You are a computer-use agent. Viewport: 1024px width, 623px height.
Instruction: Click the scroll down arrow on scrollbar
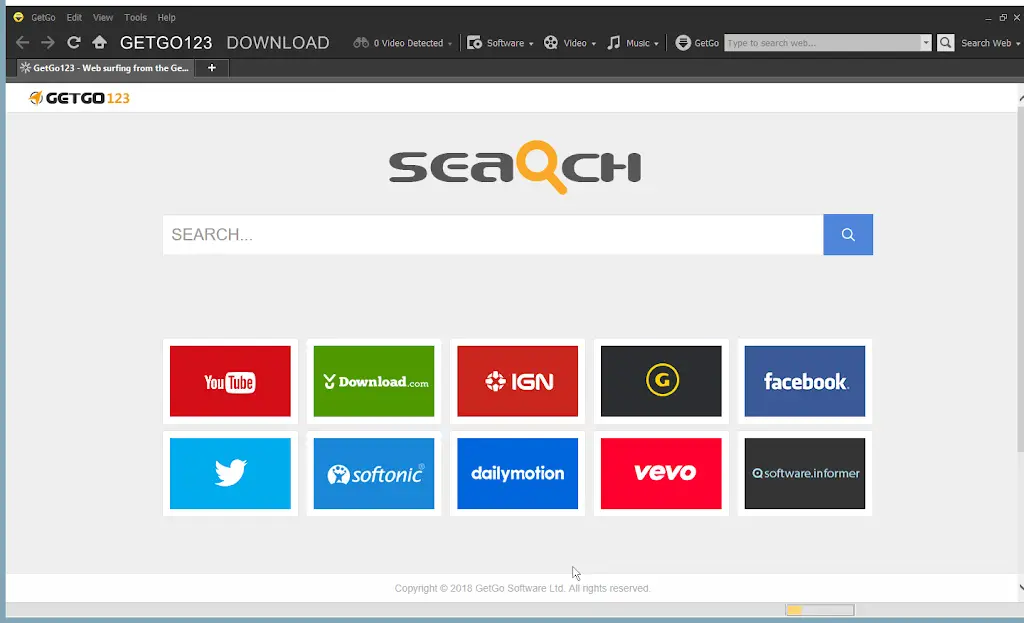(1021, 587)
